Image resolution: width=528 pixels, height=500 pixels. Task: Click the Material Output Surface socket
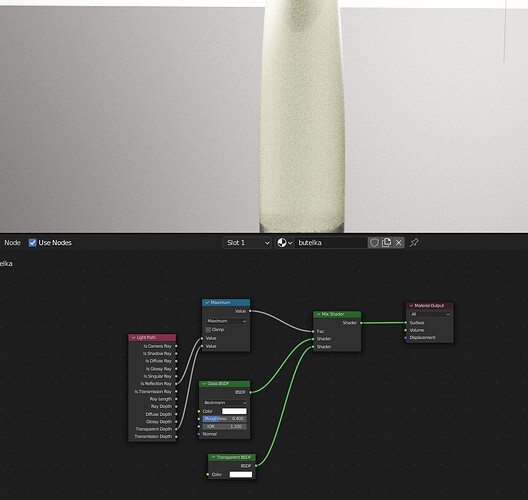pyautogui.click(x=406, y=323)
